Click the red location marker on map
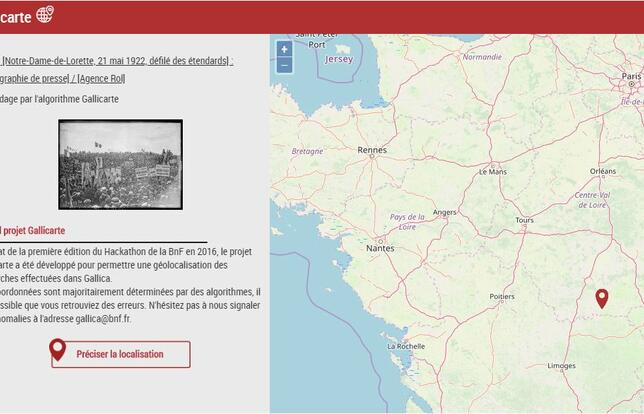The height and width of the screenshot is (414, 644). (x=601, y=298)
